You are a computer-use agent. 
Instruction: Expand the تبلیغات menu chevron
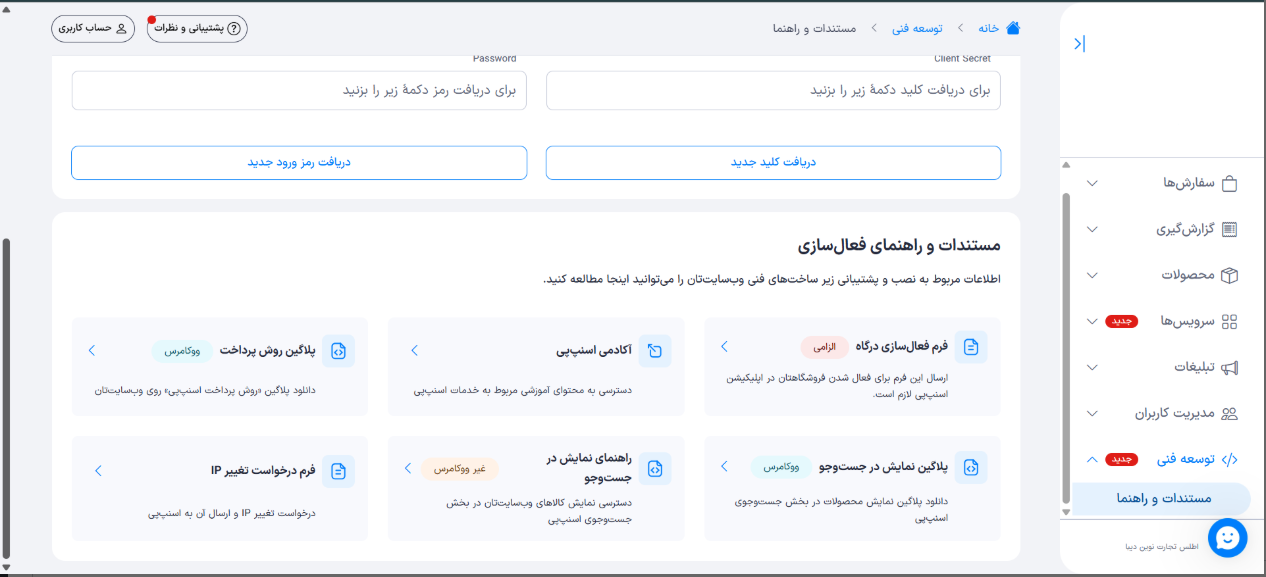pyautogui.click(x=1092, y=367)
